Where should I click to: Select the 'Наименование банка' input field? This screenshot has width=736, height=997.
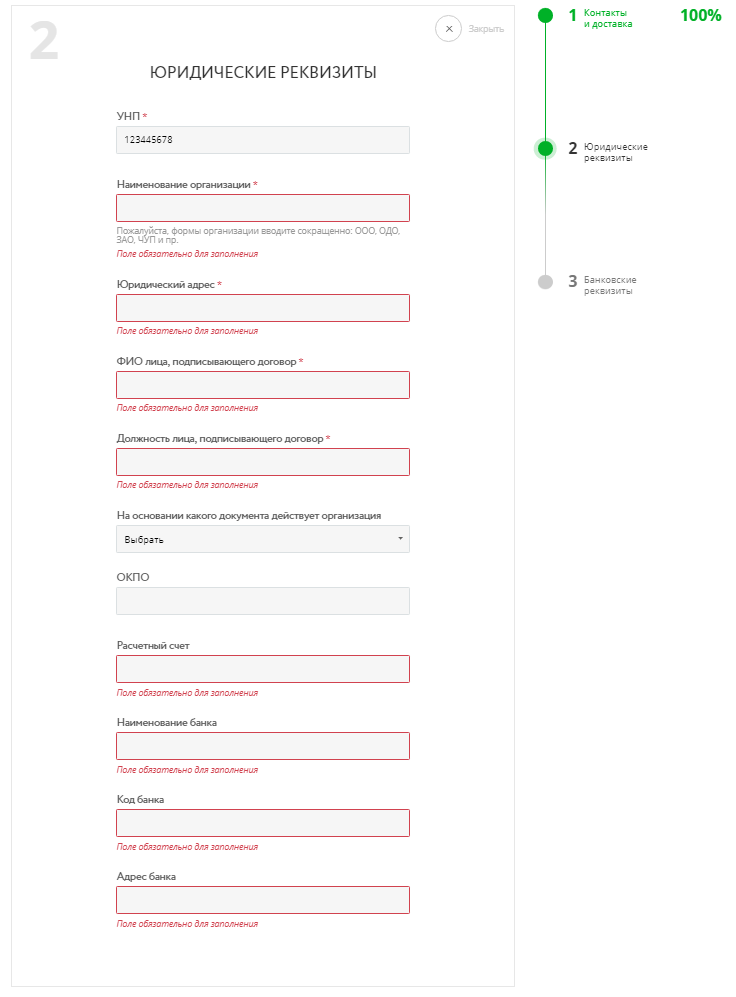point(263,746)
